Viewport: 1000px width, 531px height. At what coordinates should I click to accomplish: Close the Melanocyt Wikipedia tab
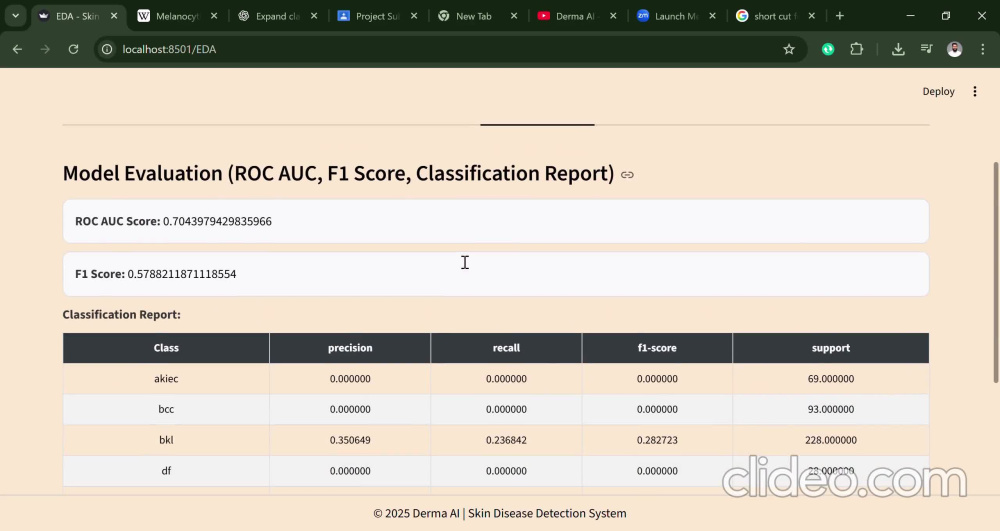pyautogui.click(x=214, y=16)
